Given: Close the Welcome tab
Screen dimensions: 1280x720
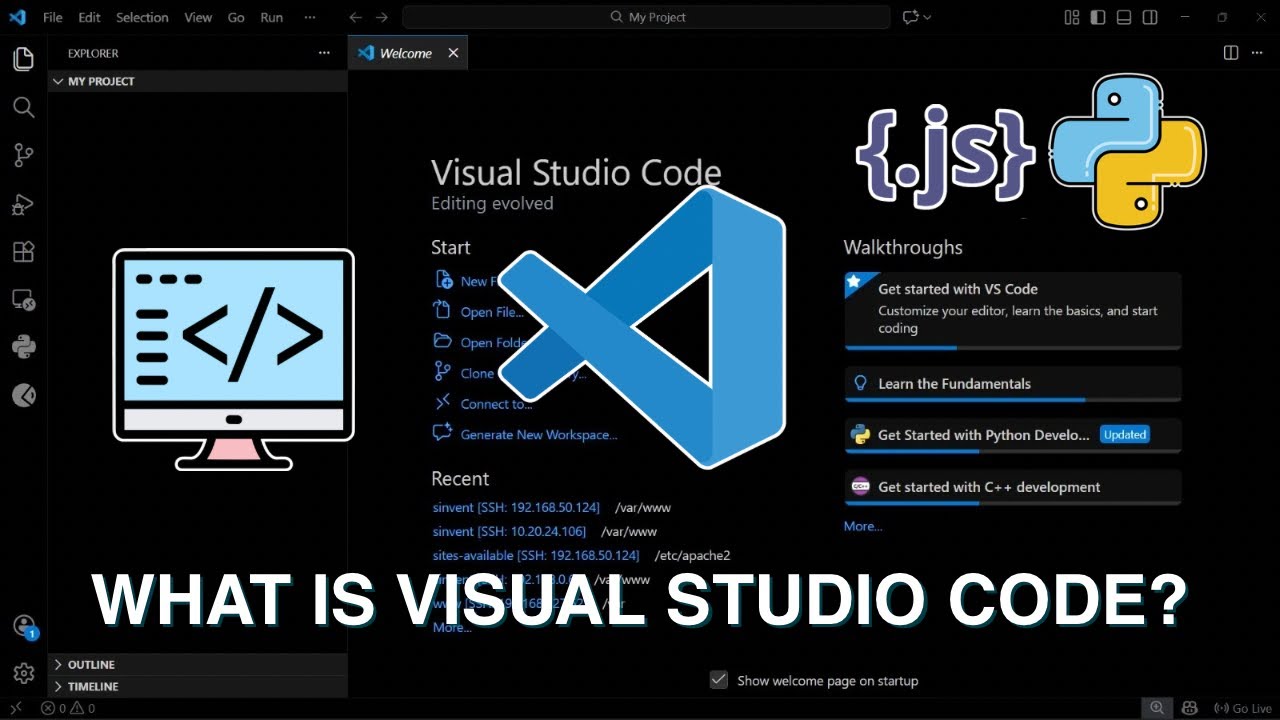Looking at the screenshot, I should [x=453, y=53].
